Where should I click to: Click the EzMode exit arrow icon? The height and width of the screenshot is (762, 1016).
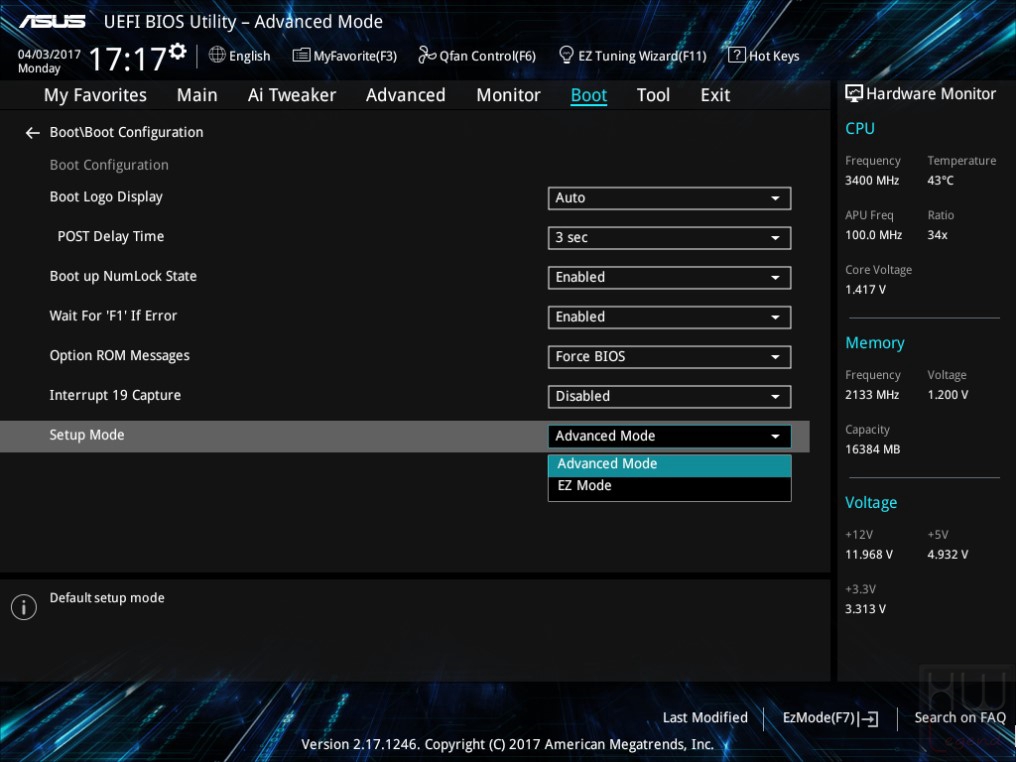coord(870,719)
